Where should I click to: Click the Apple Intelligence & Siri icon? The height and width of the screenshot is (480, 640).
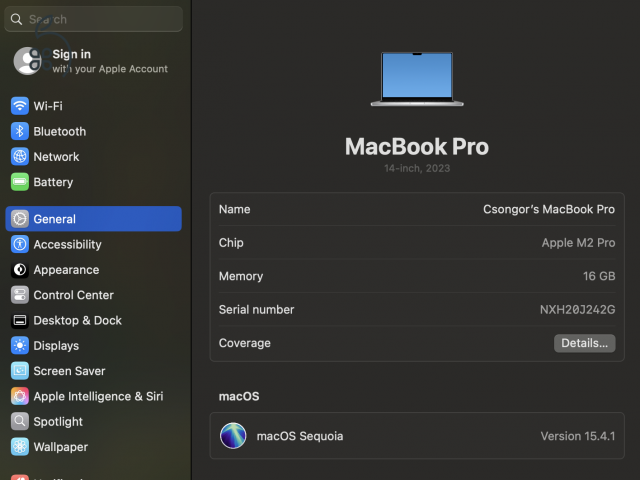point(20,396)
